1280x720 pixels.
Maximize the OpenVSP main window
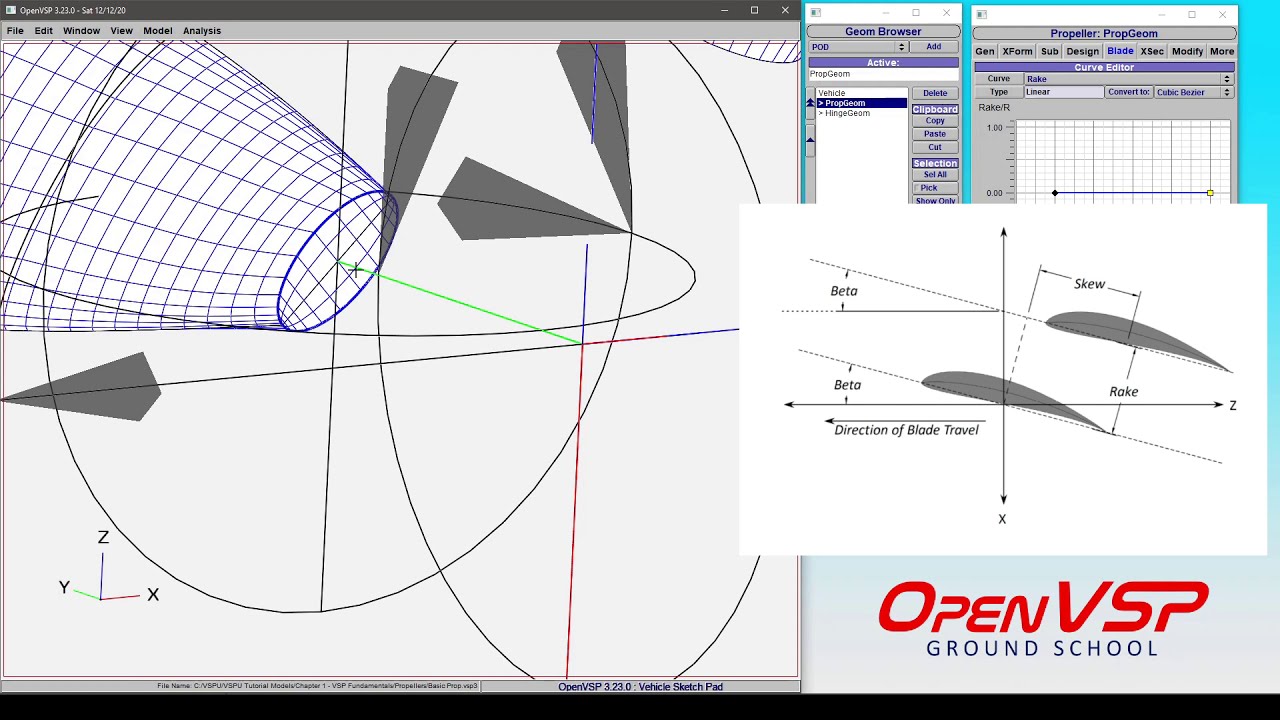point(754,10)
